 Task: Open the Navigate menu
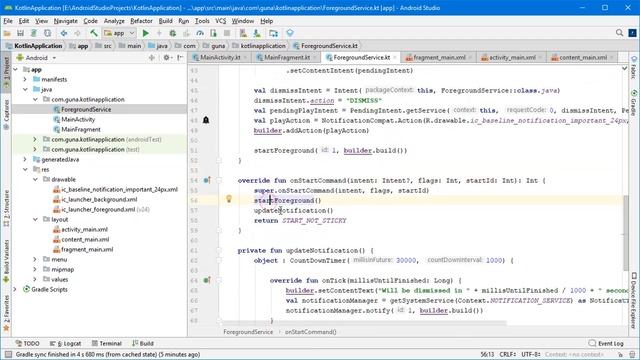tap(65, 21)
